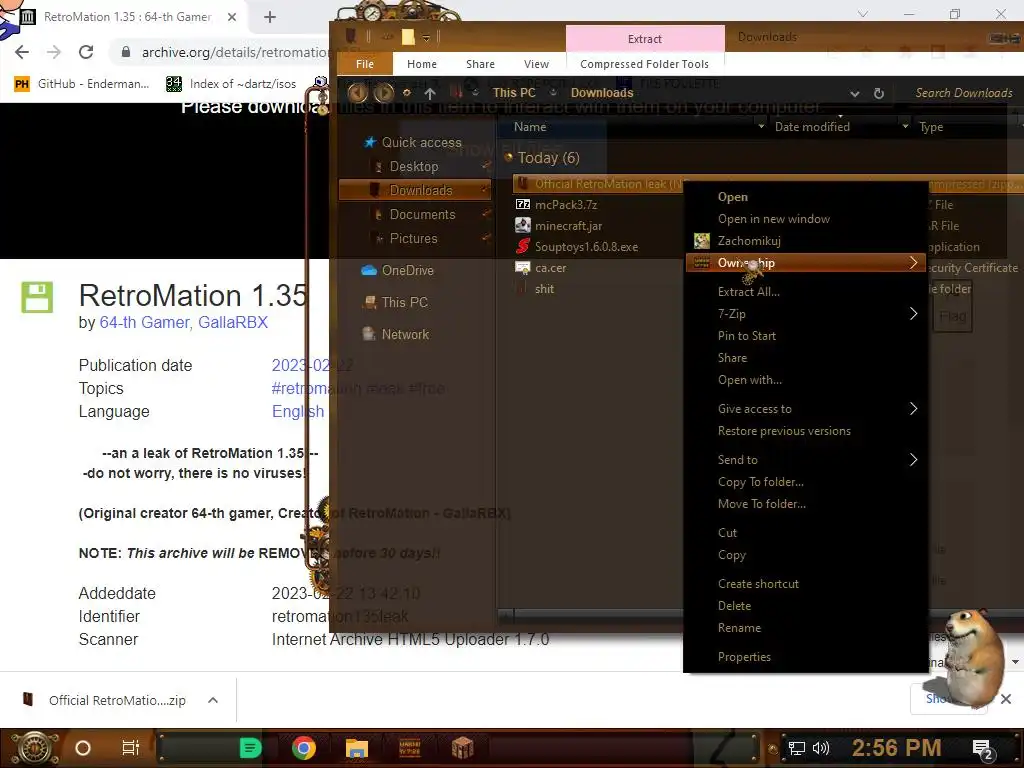Choose Rename in the context menu
Viewport: 1024px width, 768px height.
tap(739, 628)
